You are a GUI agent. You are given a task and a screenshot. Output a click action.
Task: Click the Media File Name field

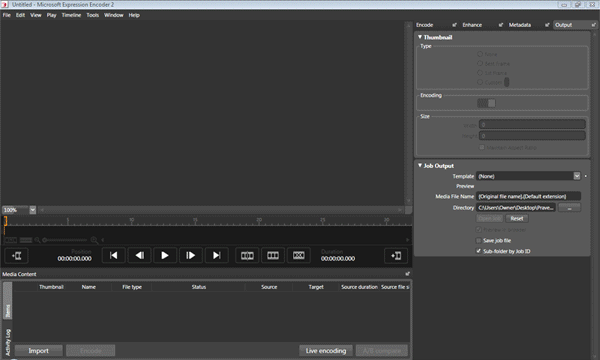click(x=528, y=196)
